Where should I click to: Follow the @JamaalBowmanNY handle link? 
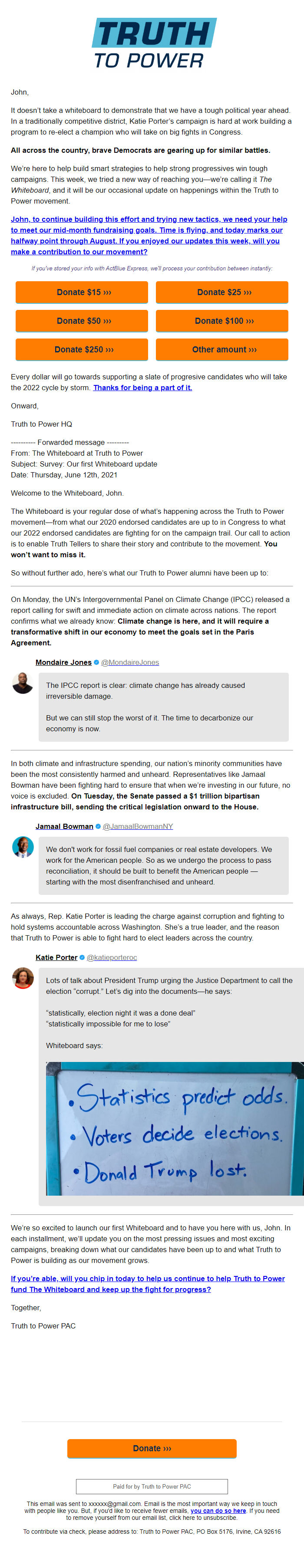pyautogui.click(x=138, y=827)
